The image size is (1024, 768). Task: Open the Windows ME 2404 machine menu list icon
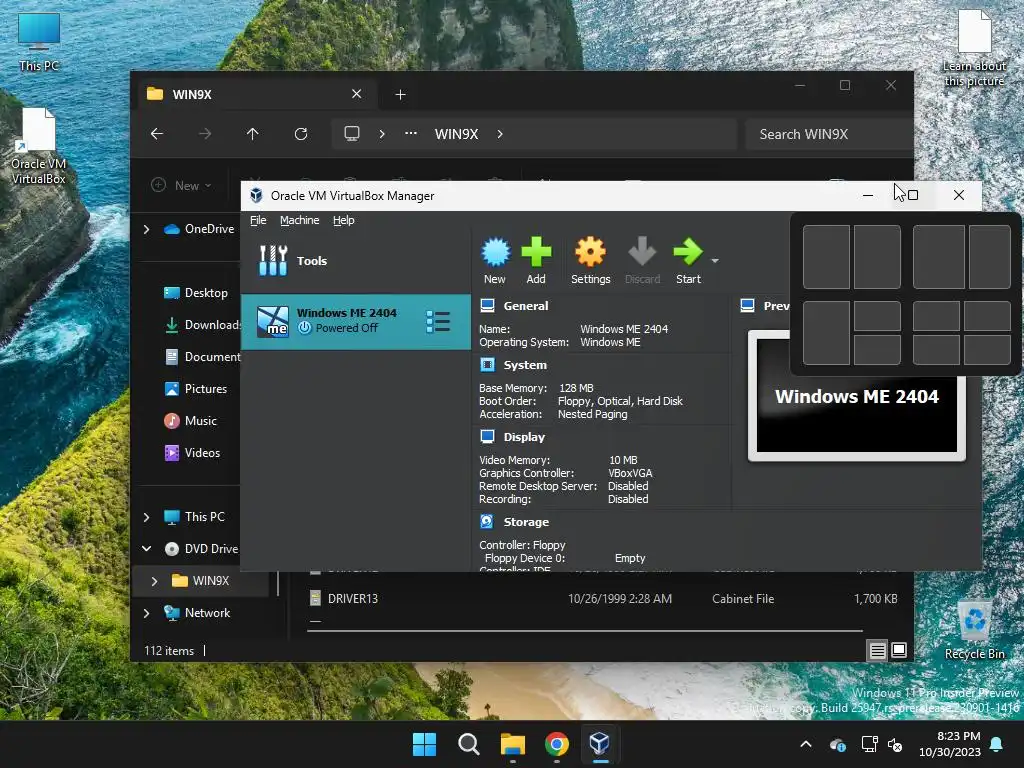438,321
